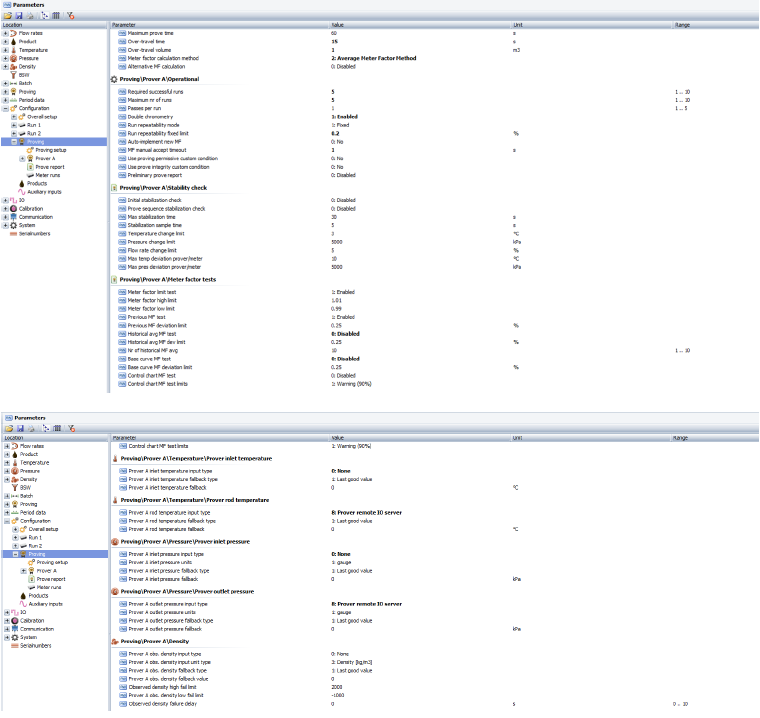
Task: Click the columns view icon in the top Parameters toolbar
Action: tap(56, 16)
